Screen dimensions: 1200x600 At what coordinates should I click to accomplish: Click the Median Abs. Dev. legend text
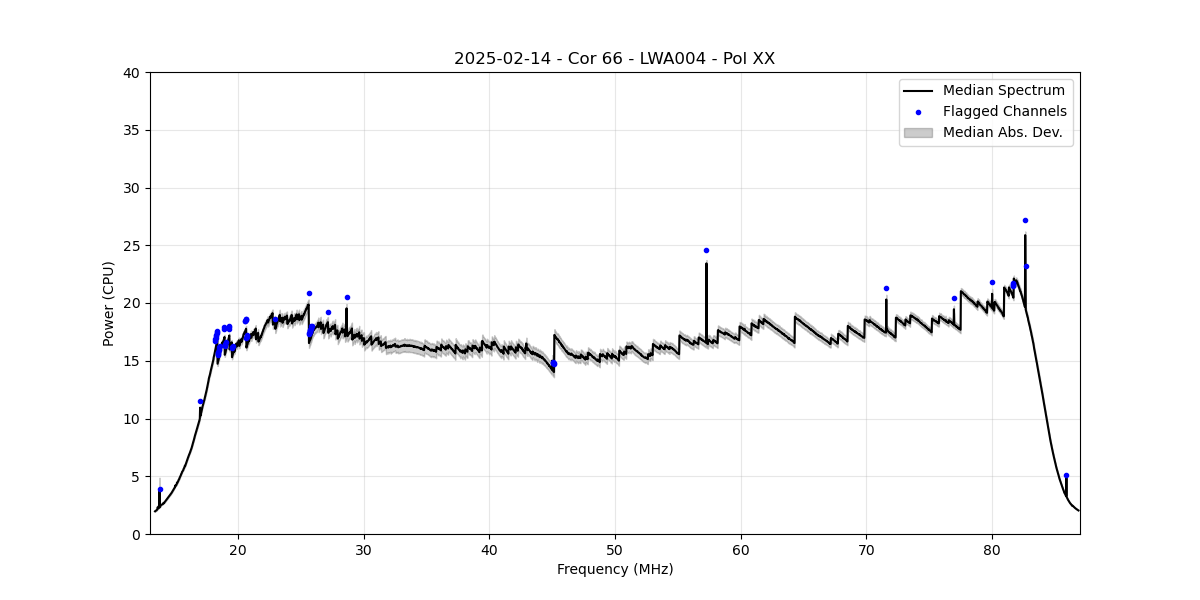pyautogui.click(x=1003, y=132)
